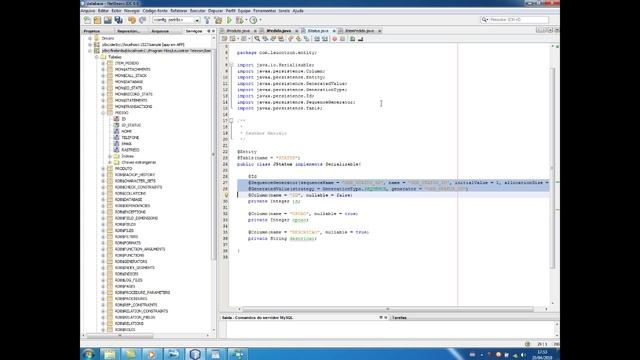Click the Open Project toolbar icon
This screenshot has width=640, height=360.
tap(108, 20)
